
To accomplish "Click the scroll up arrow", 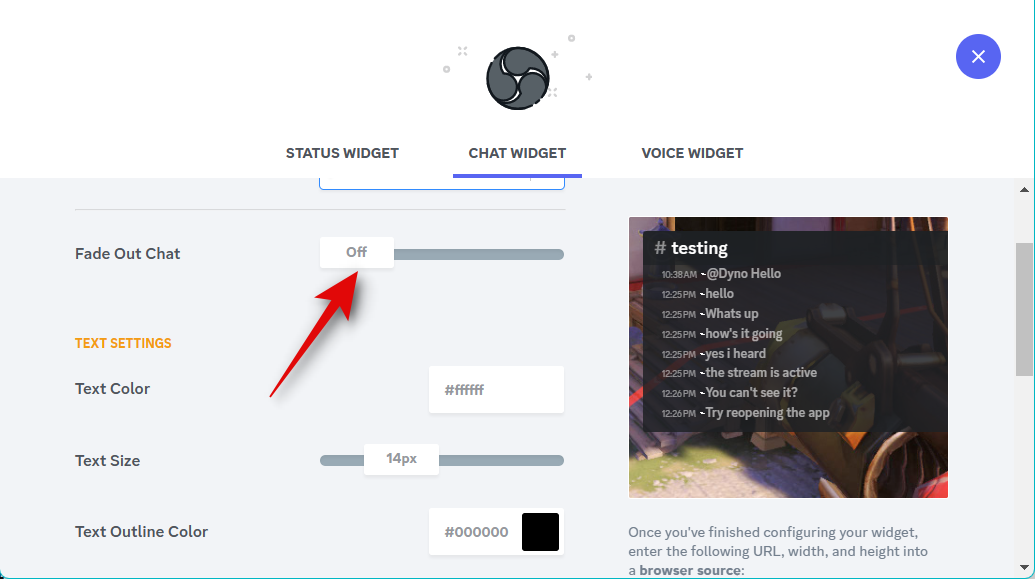I will click(1024, 190).
